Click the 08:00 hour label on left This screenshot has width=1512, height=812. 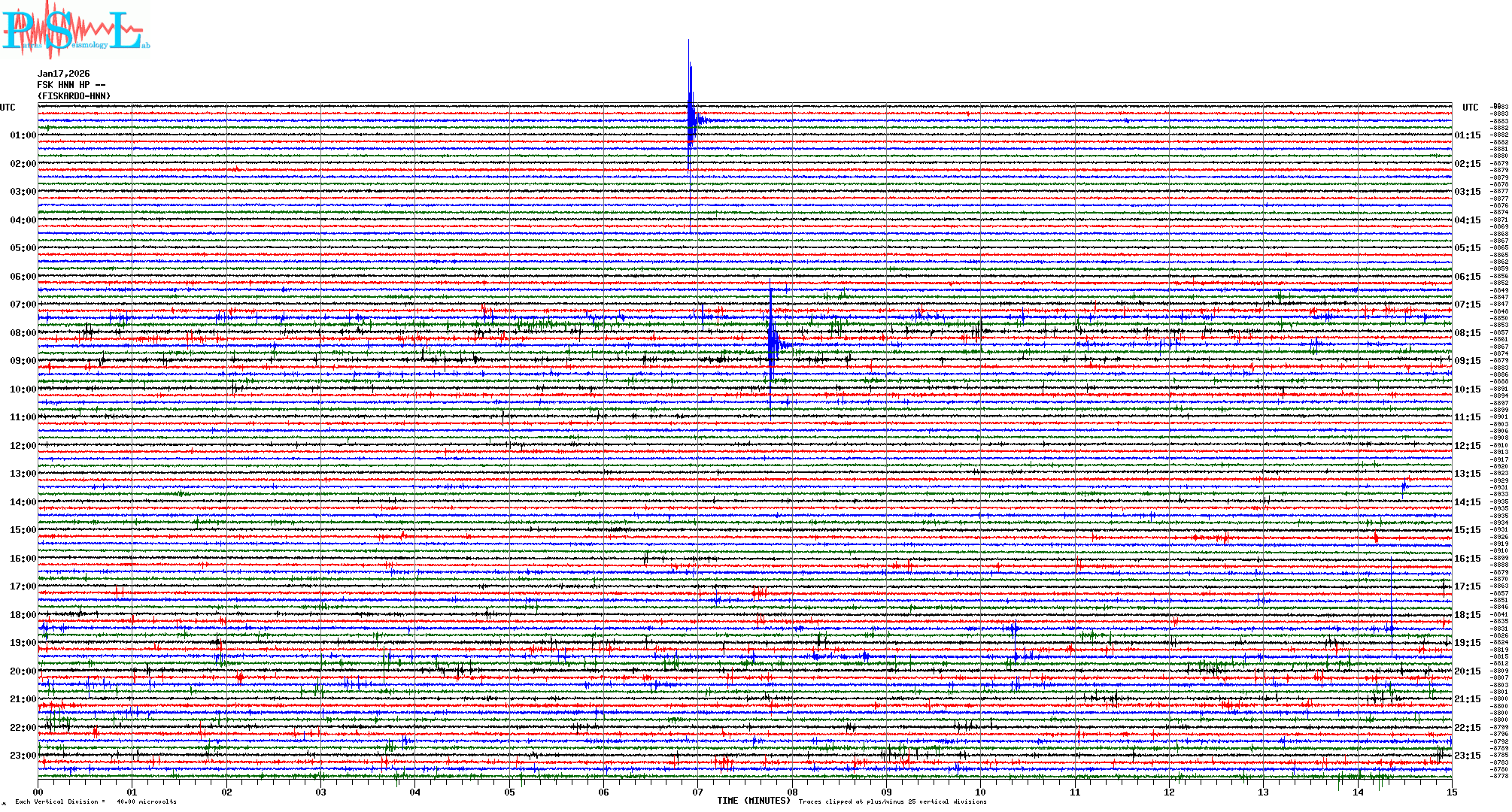click(23, 333)
